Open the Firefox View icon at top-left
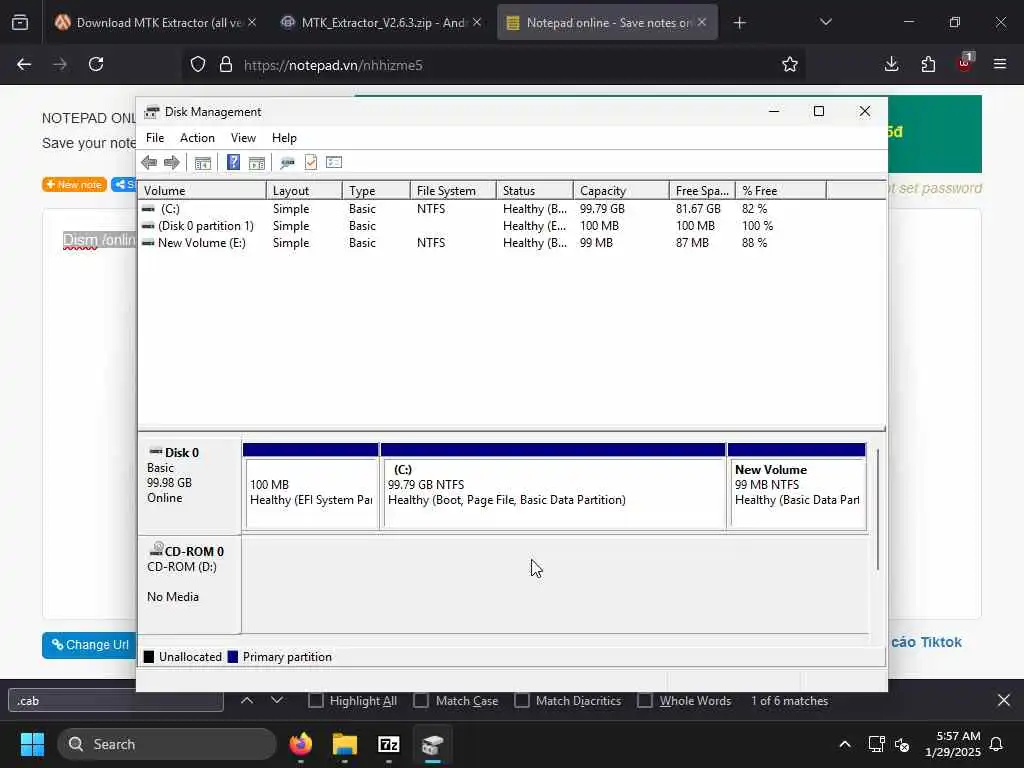Screen dimensions: 1024x768 tap(20, 23)
